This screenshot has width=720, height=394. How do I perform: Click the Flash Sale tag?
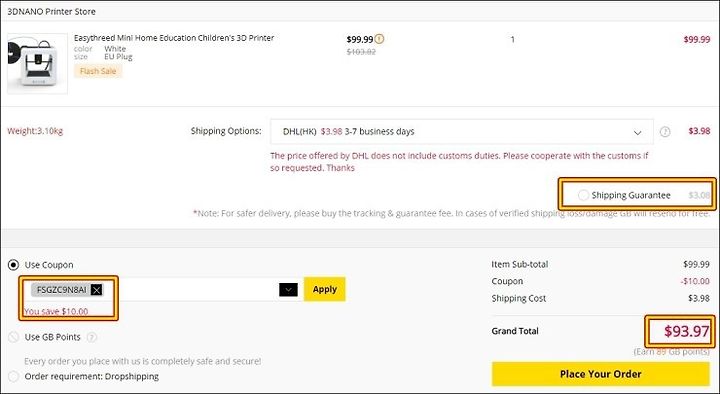click(x=98, y=71)
